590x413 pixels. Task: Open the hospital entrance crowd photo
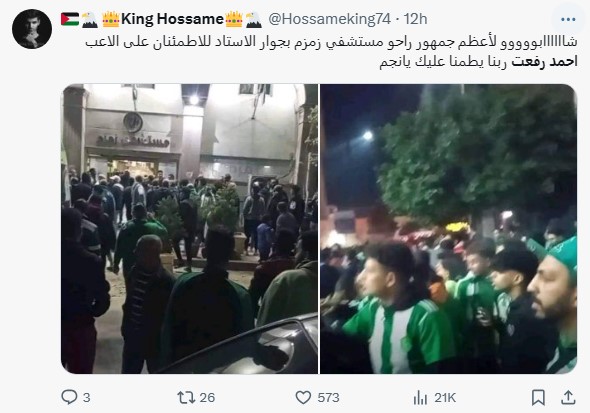[190, 229]
